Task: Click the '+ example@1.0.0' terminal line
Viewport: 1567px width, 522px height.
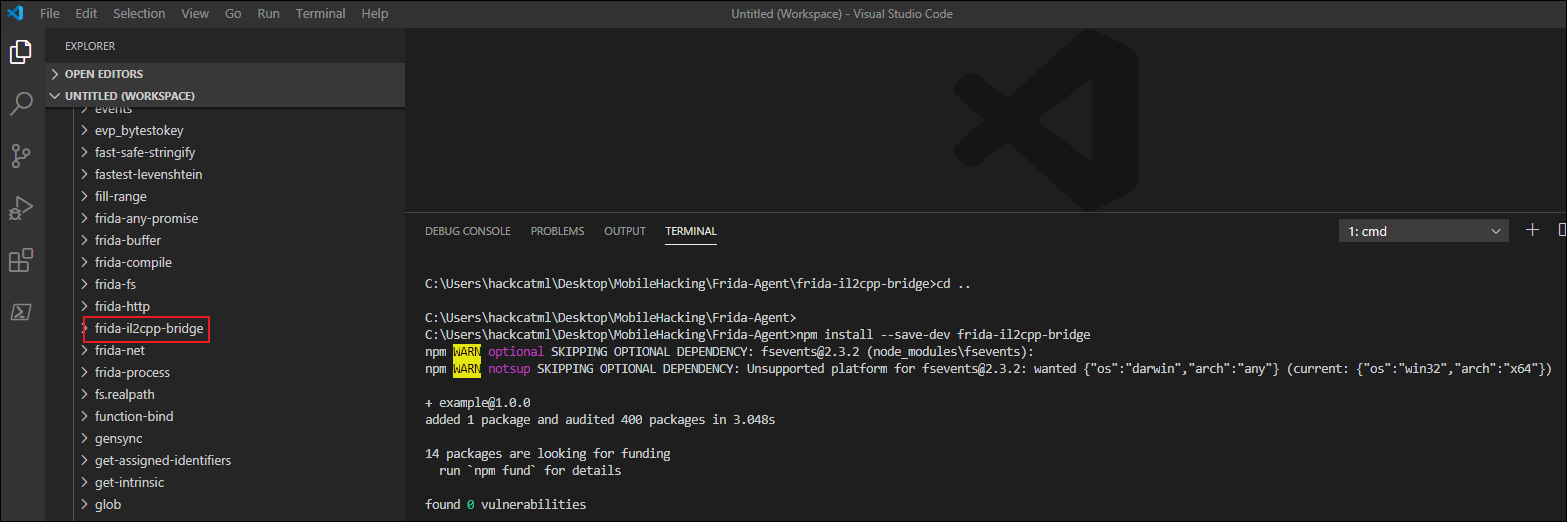Action: pyautogui.click(x=477, y=402)
